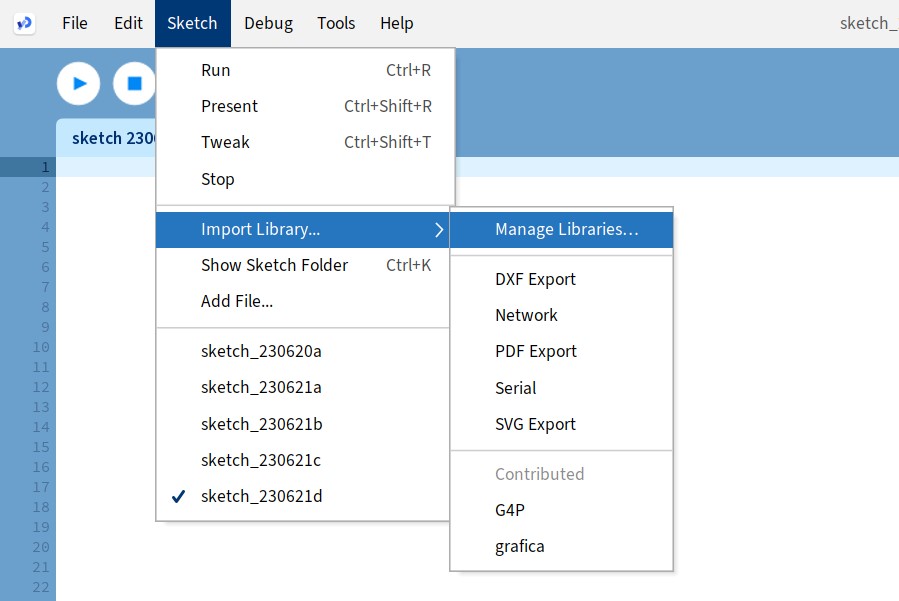
Task: Switch to sketch_230621b window
Action: [x=261, y=424]
